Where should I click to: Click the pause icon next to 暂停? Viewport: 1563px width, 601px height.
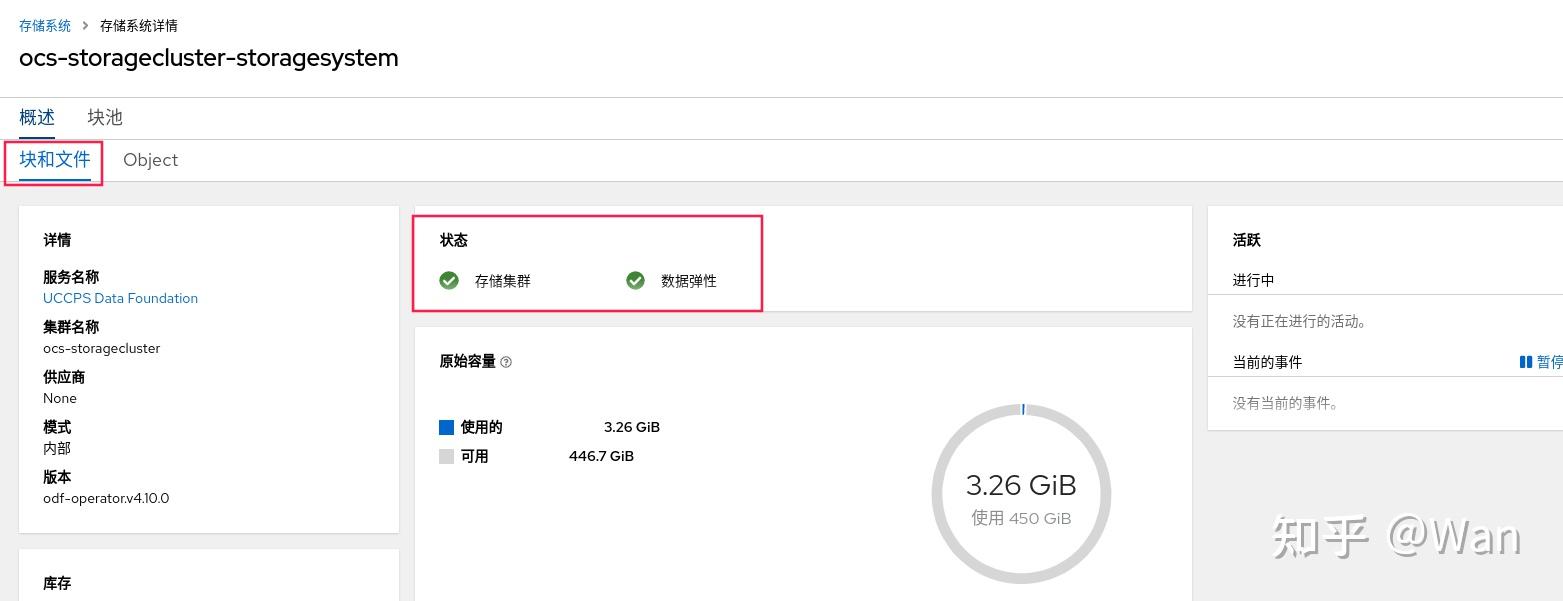[1524, 362]
